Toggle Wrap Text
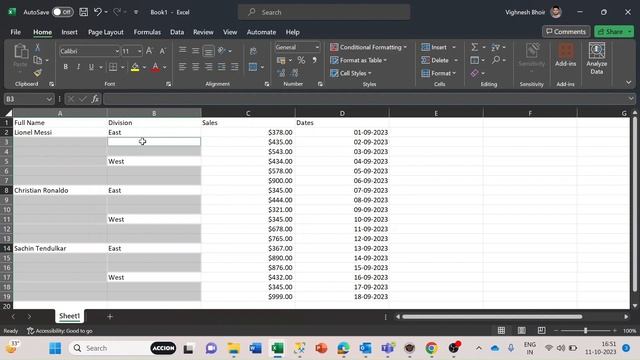This screenshot has width=640, height=360. coord(253,51)
